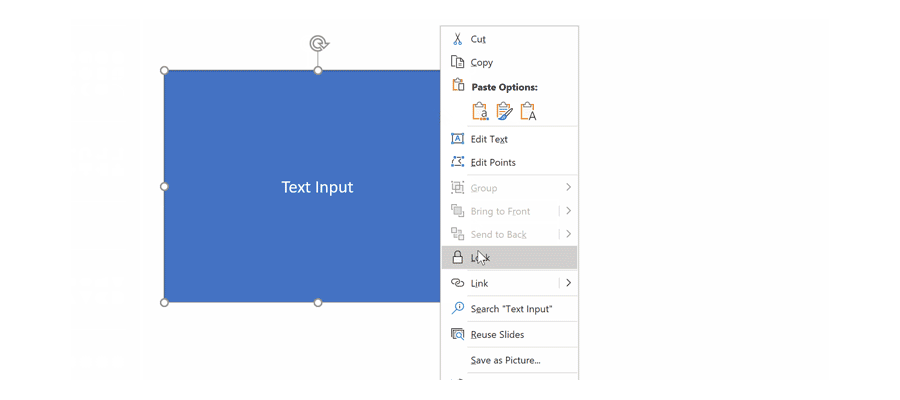Image resolution: width=900 pixels, height=400 pixels.
Task: Choose the first paste option, Use Destination Theme
Action: click(x=480, y=111)
